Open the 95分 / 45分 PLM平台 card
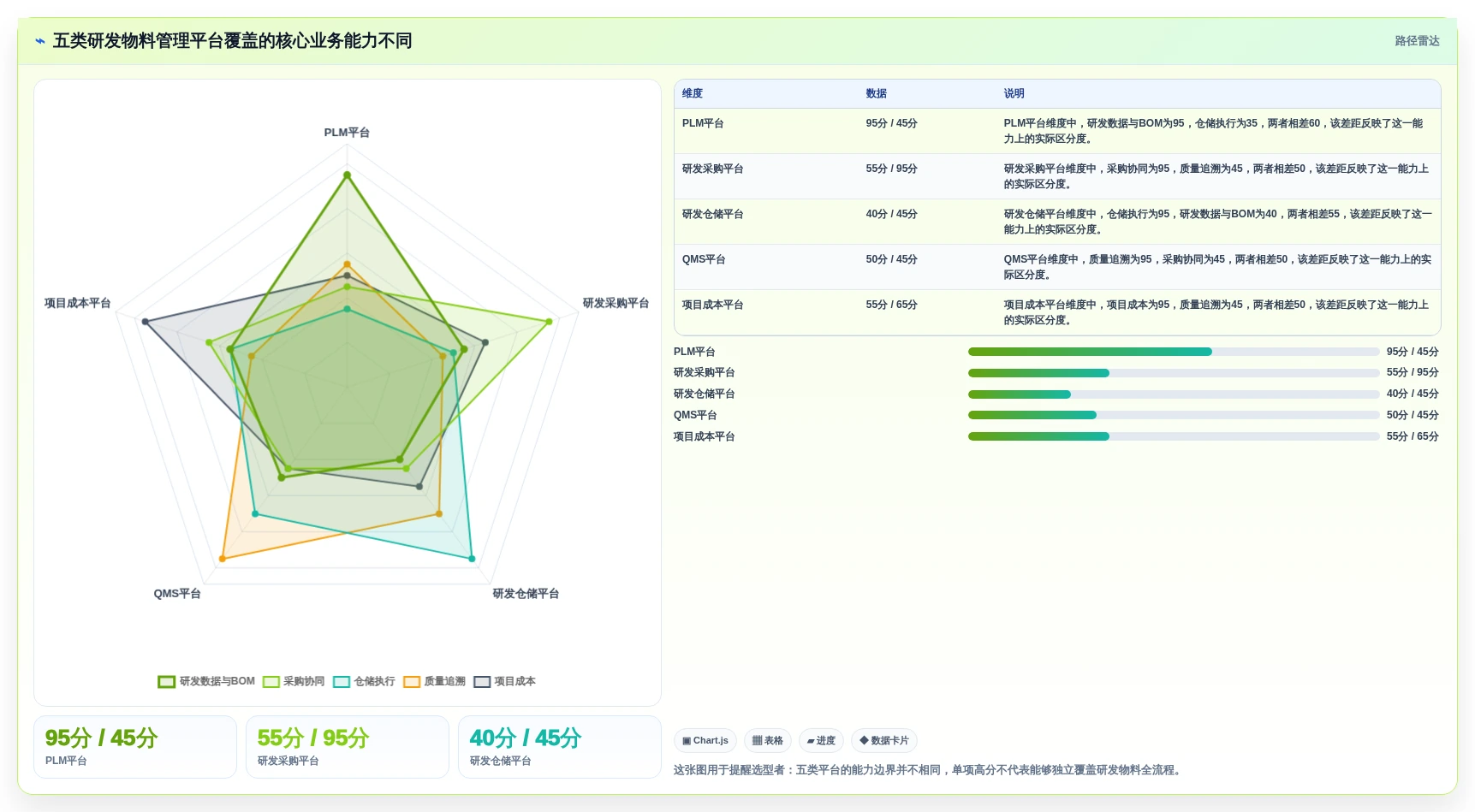Image resolution: width=1475 pixels, height=812 pixels. coord(135,747)
